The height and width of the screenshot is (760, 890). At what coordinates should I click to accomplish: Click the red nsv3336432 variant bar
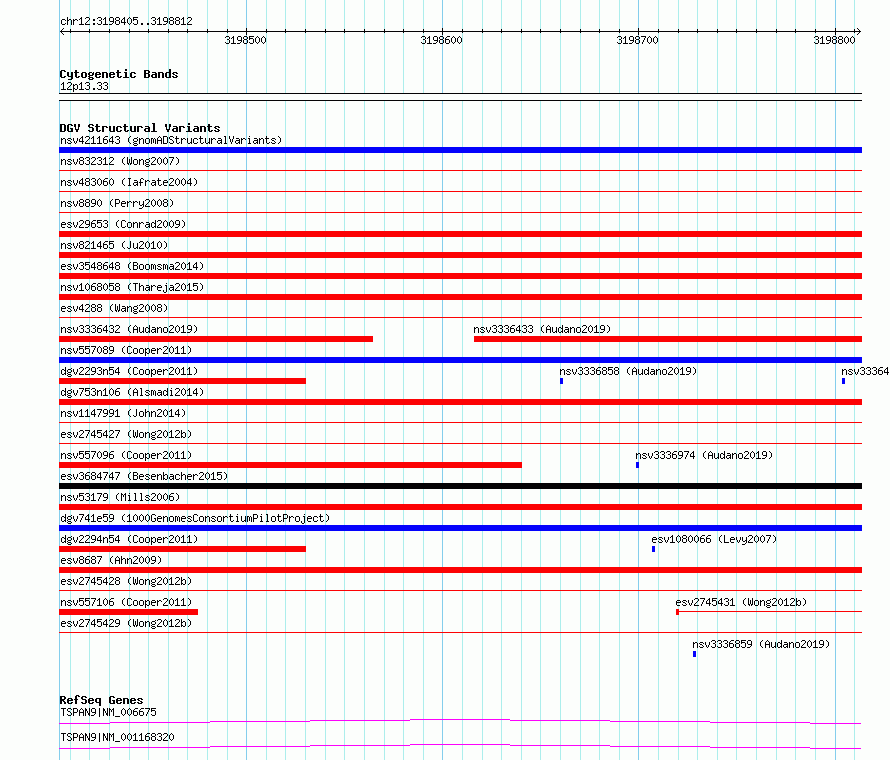216,339
